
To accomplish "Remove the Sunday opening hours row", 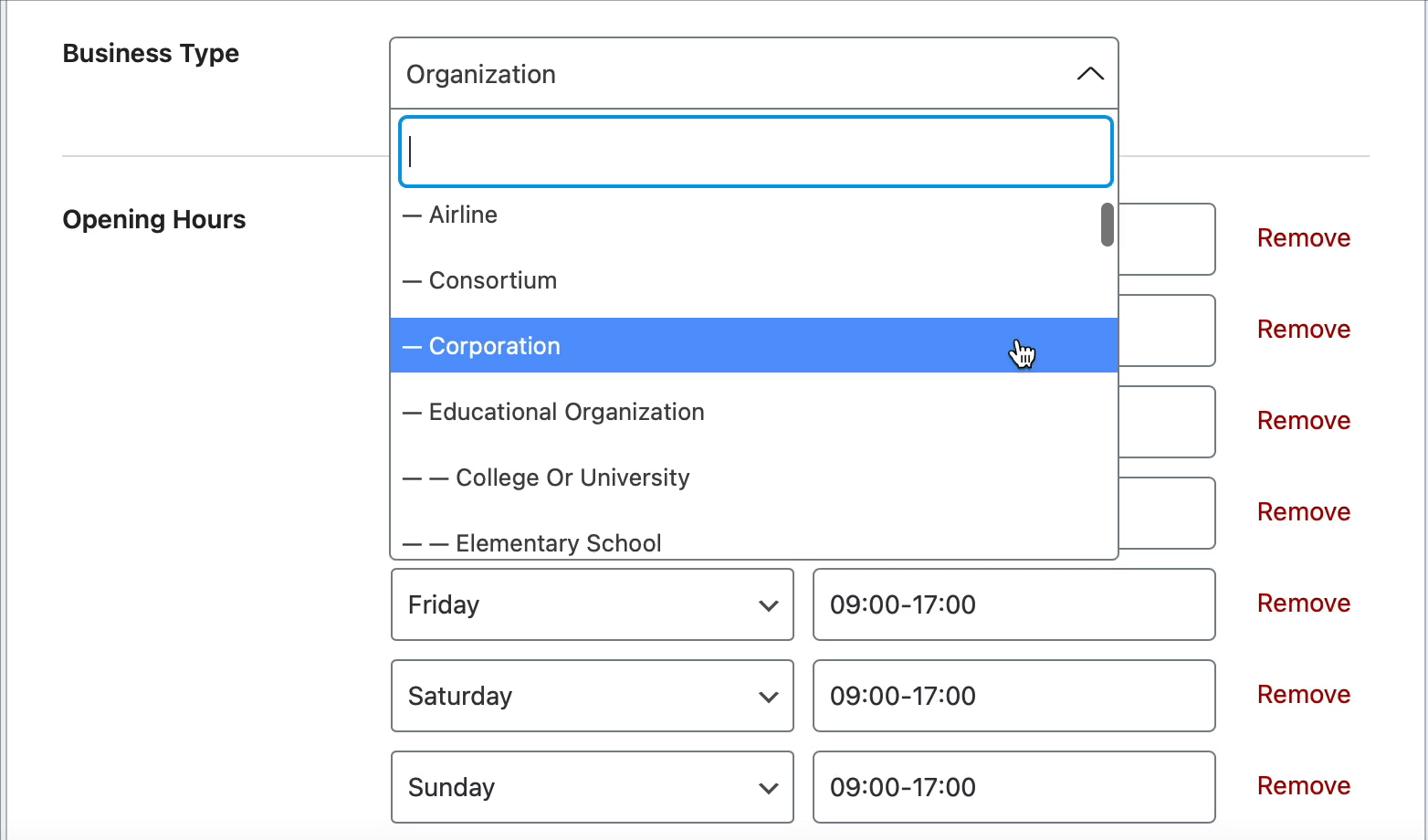I will 1303,786.
